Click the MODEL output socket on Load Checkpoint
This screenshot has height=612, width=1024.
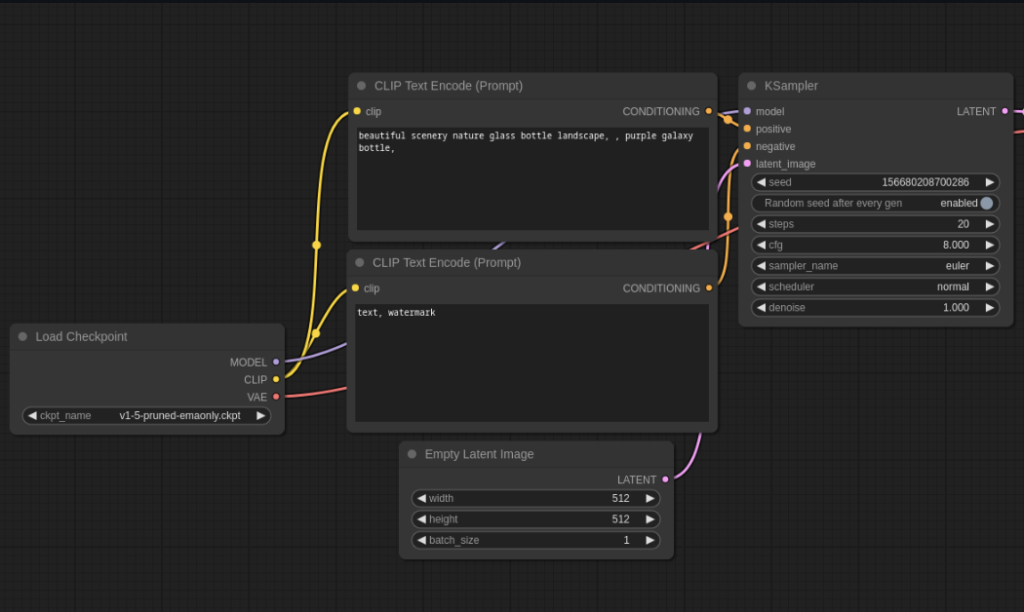(276, 362)
